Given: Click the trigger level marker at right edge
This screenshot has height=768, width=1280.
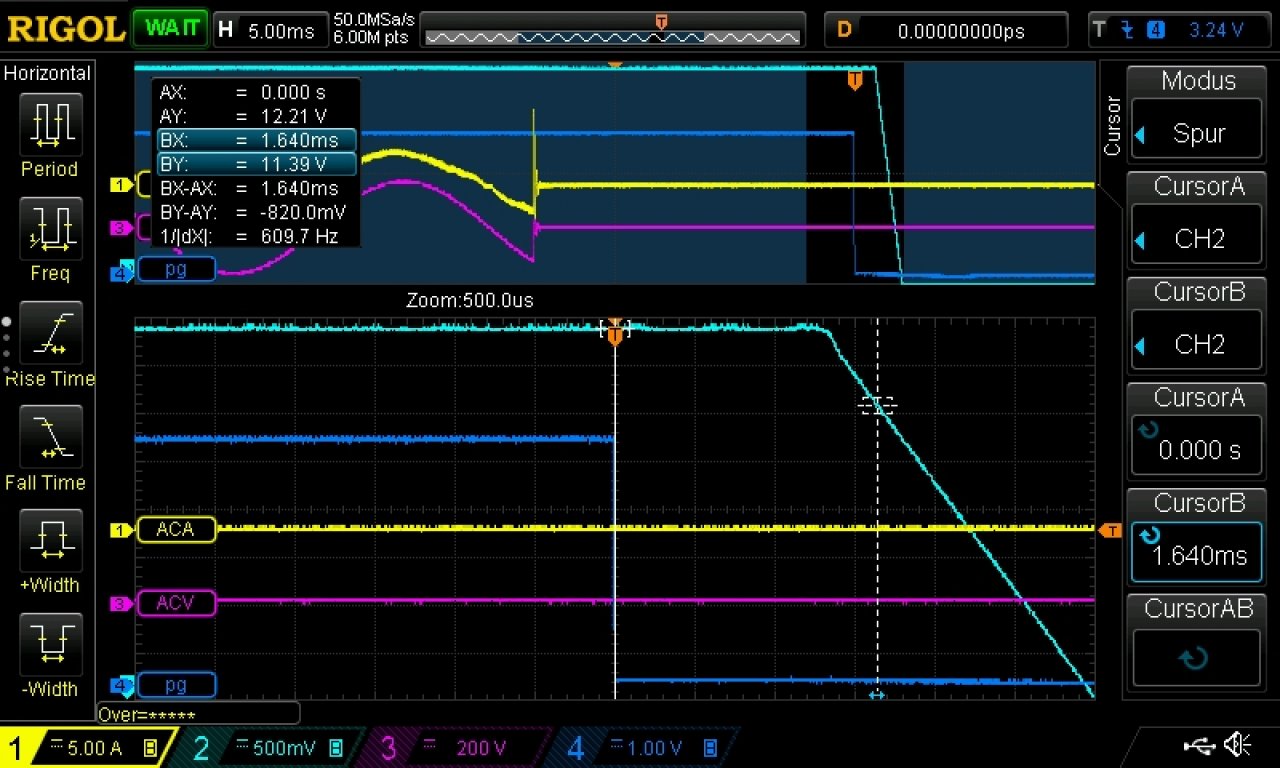Looking at the screenshot, I should (x=1109, y=530).
